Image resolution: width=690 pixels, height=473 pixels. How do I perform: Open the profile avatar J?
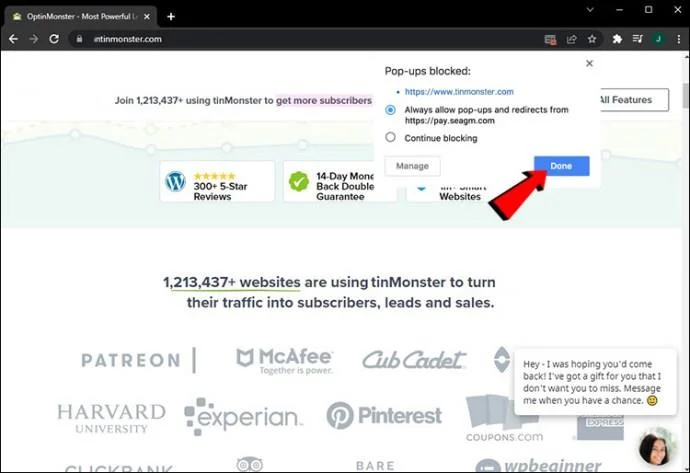pos(658,39)
